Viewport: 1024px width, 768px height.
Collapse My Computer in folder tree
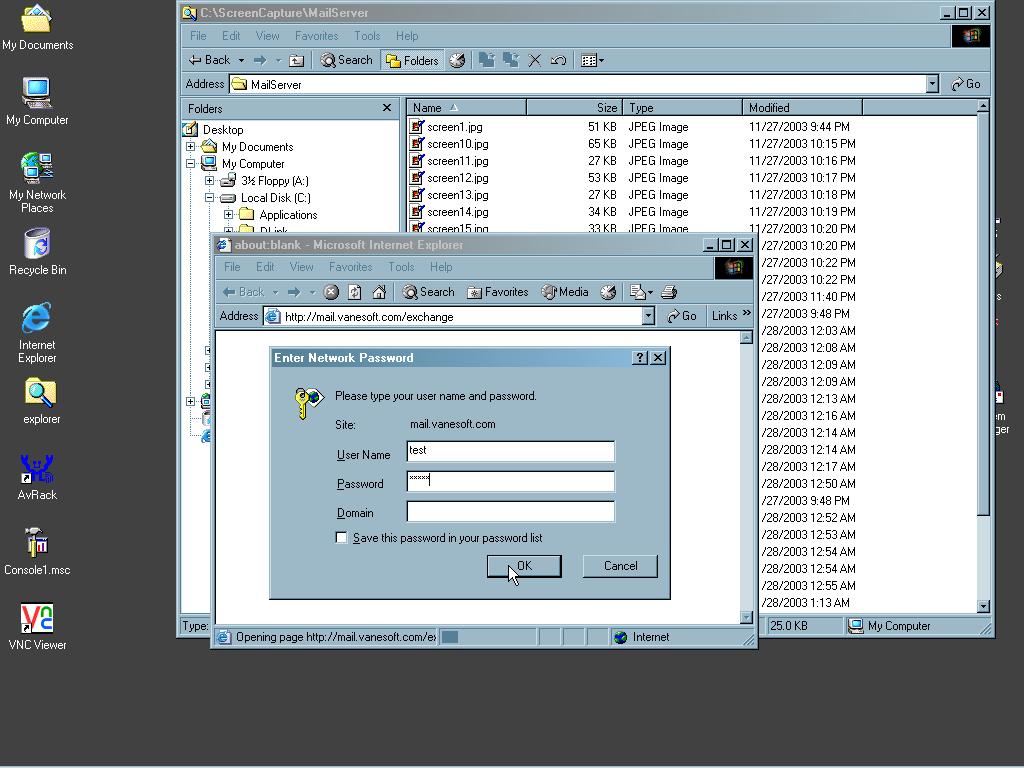(x=191, y=163)
